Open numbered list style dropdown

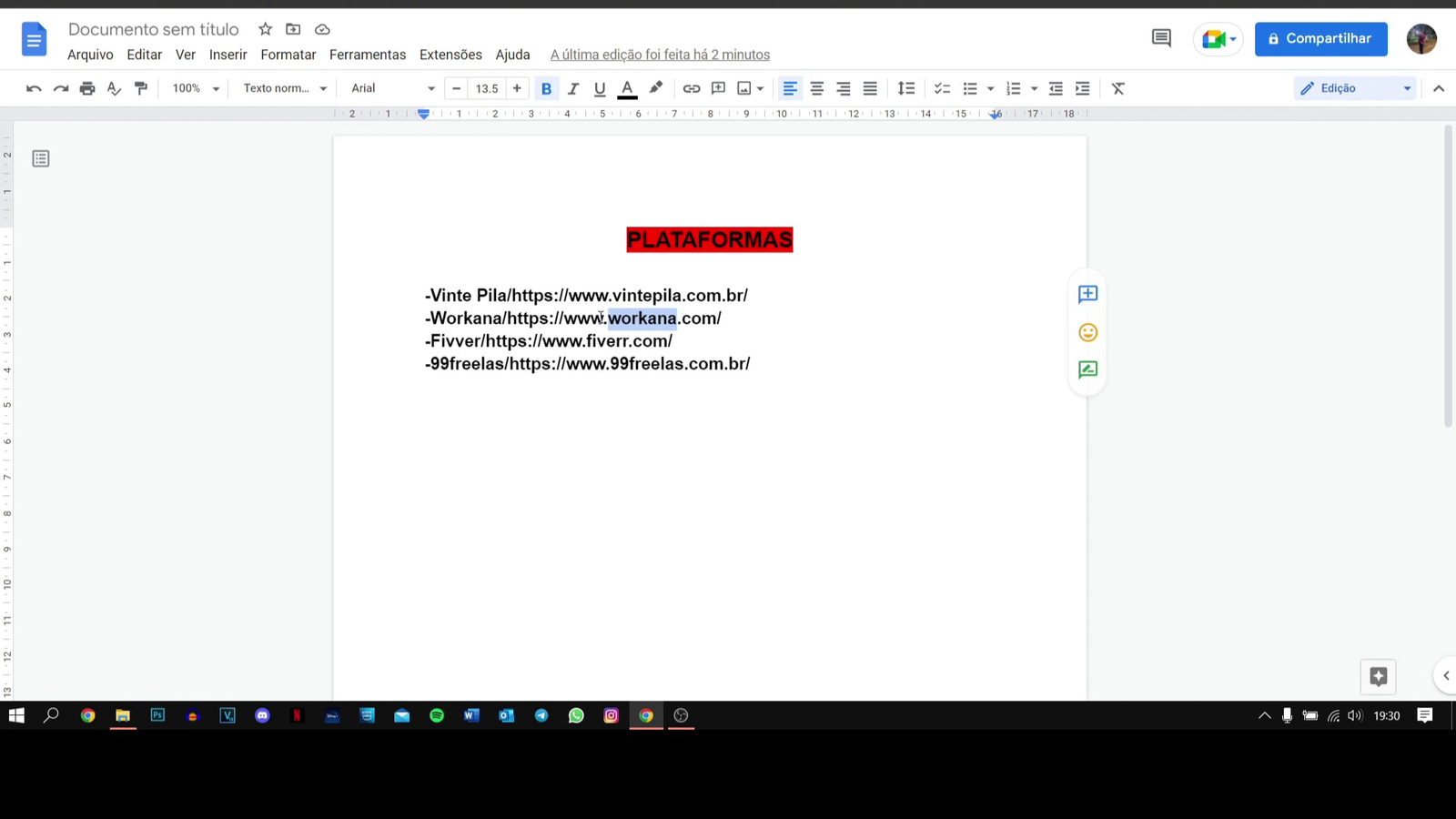tap(1034, 89)
